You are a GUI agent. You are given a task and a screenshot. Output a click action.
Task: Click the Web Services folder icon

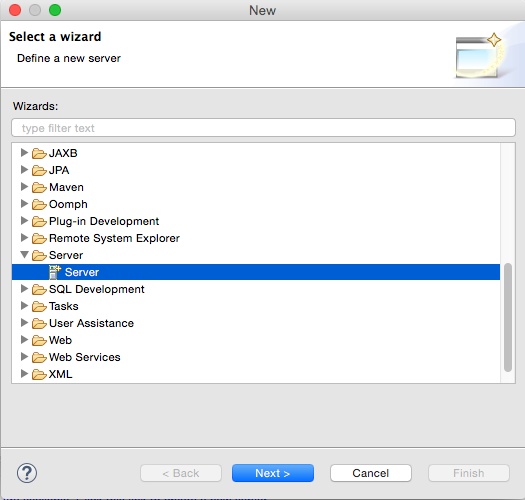coord(39,357)
